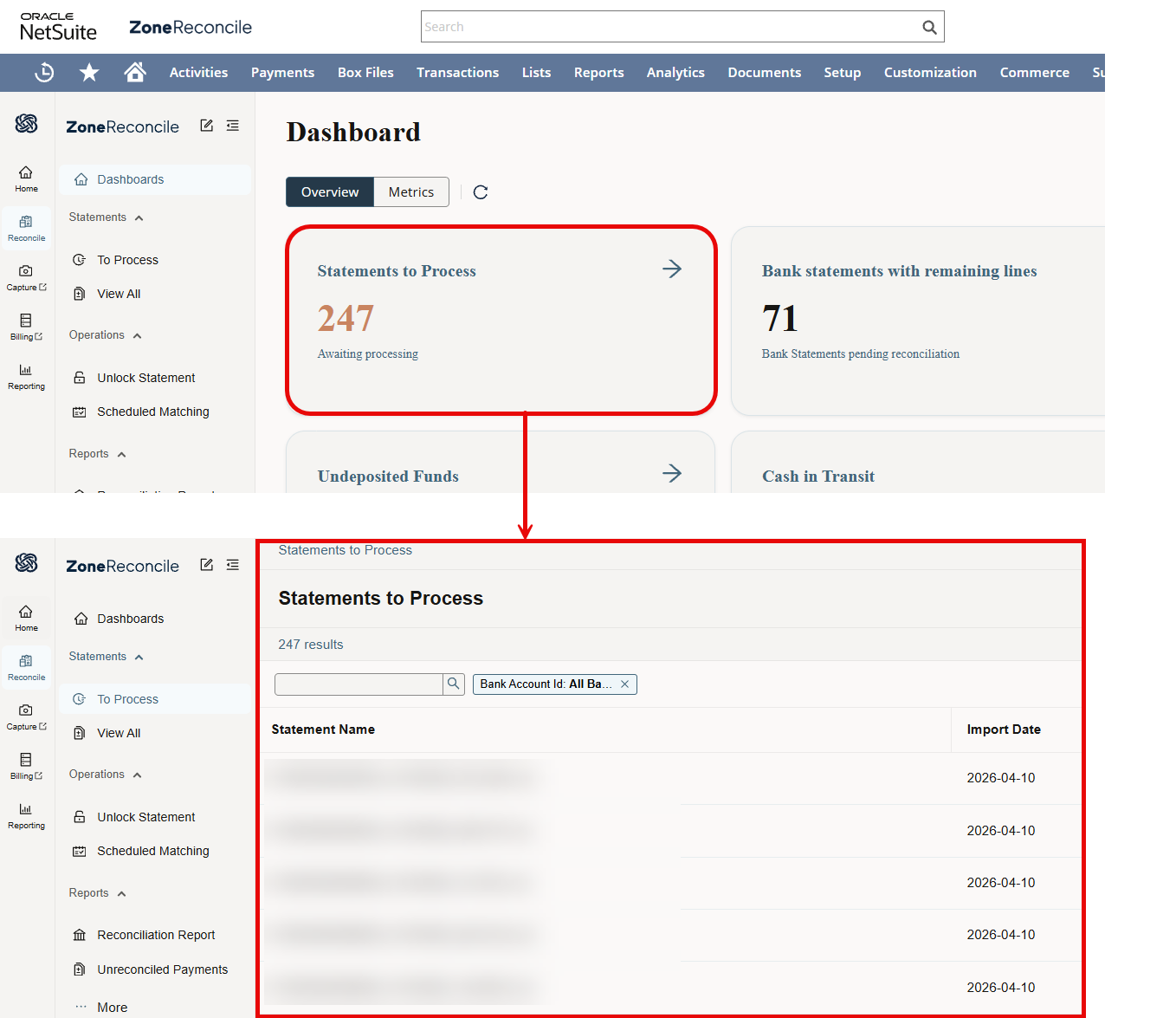The height and width of the screenshot is (1018, 1176).
Task: Open the Transactions menu
Action: click(x=457, y=73)
